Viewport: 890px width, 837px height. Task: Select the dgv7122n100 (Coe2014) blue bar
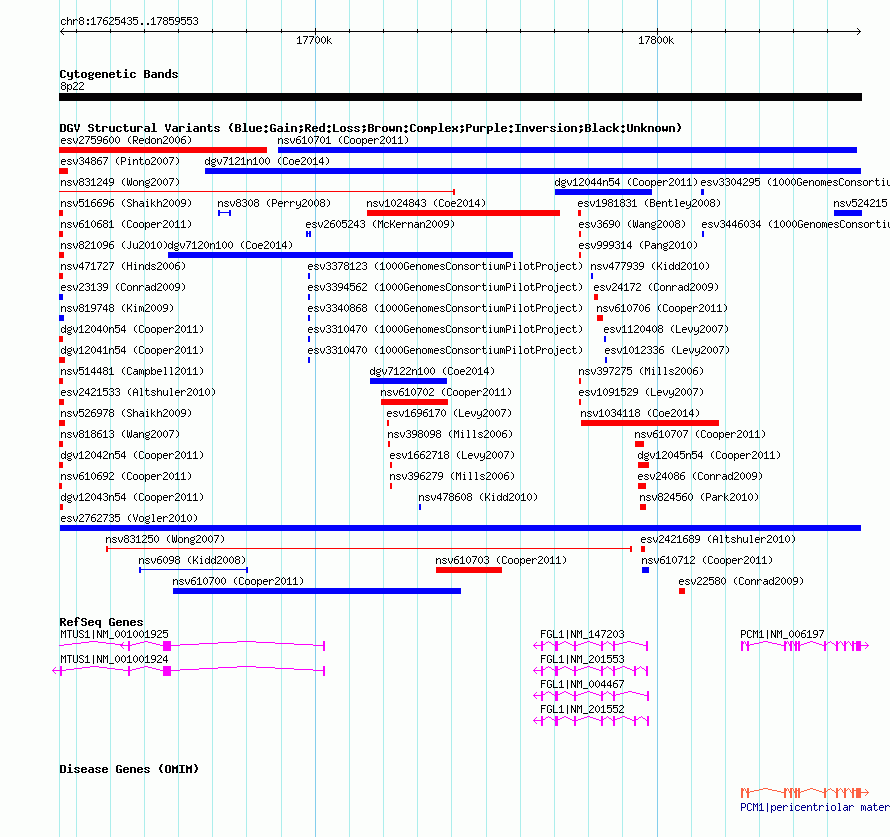click(x=408, y=381)
